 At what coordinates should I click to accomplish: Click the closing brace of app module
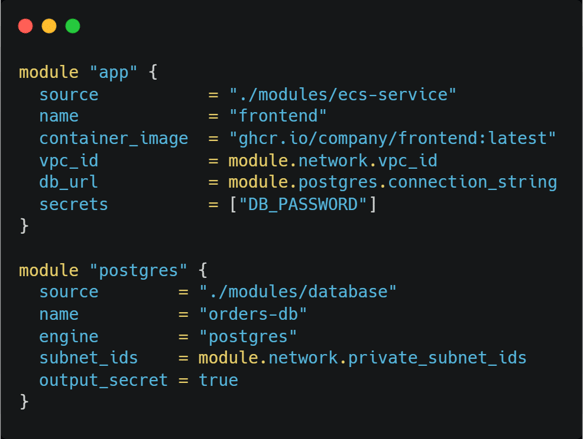tap(24, 226)
